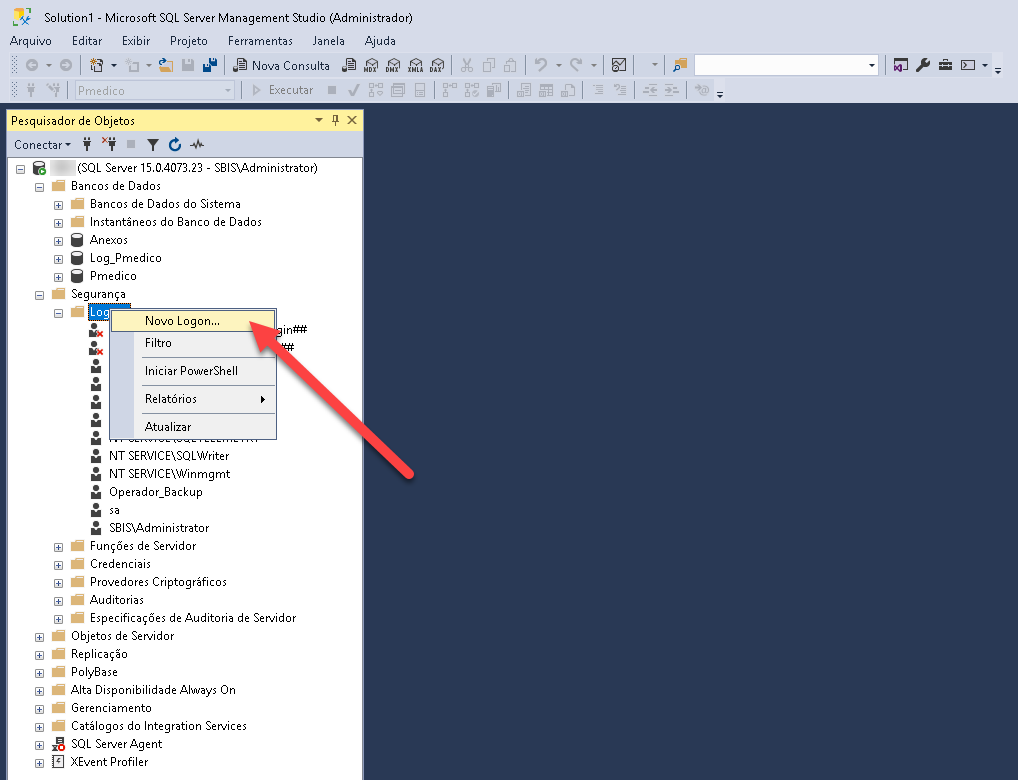Click the Save All icon in toolbar
The height and width of the screenshot is (780, 1018).
pos(210,65)
